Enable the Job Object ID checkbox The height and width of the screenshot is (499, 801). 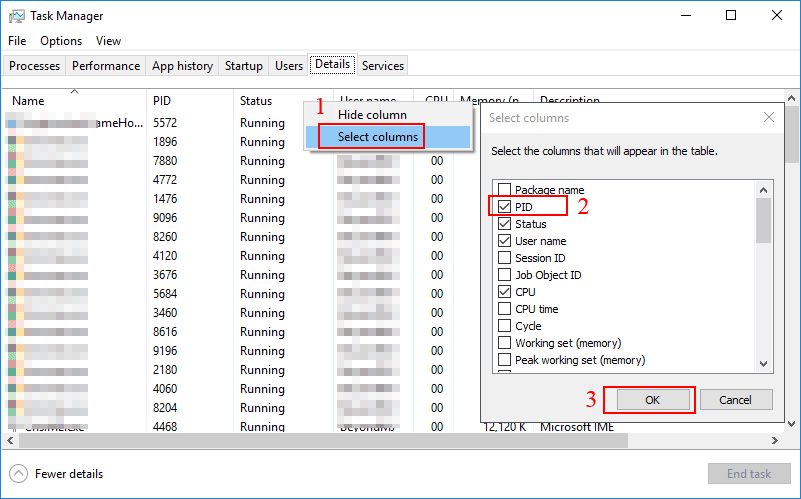click(x=504, y=275)
